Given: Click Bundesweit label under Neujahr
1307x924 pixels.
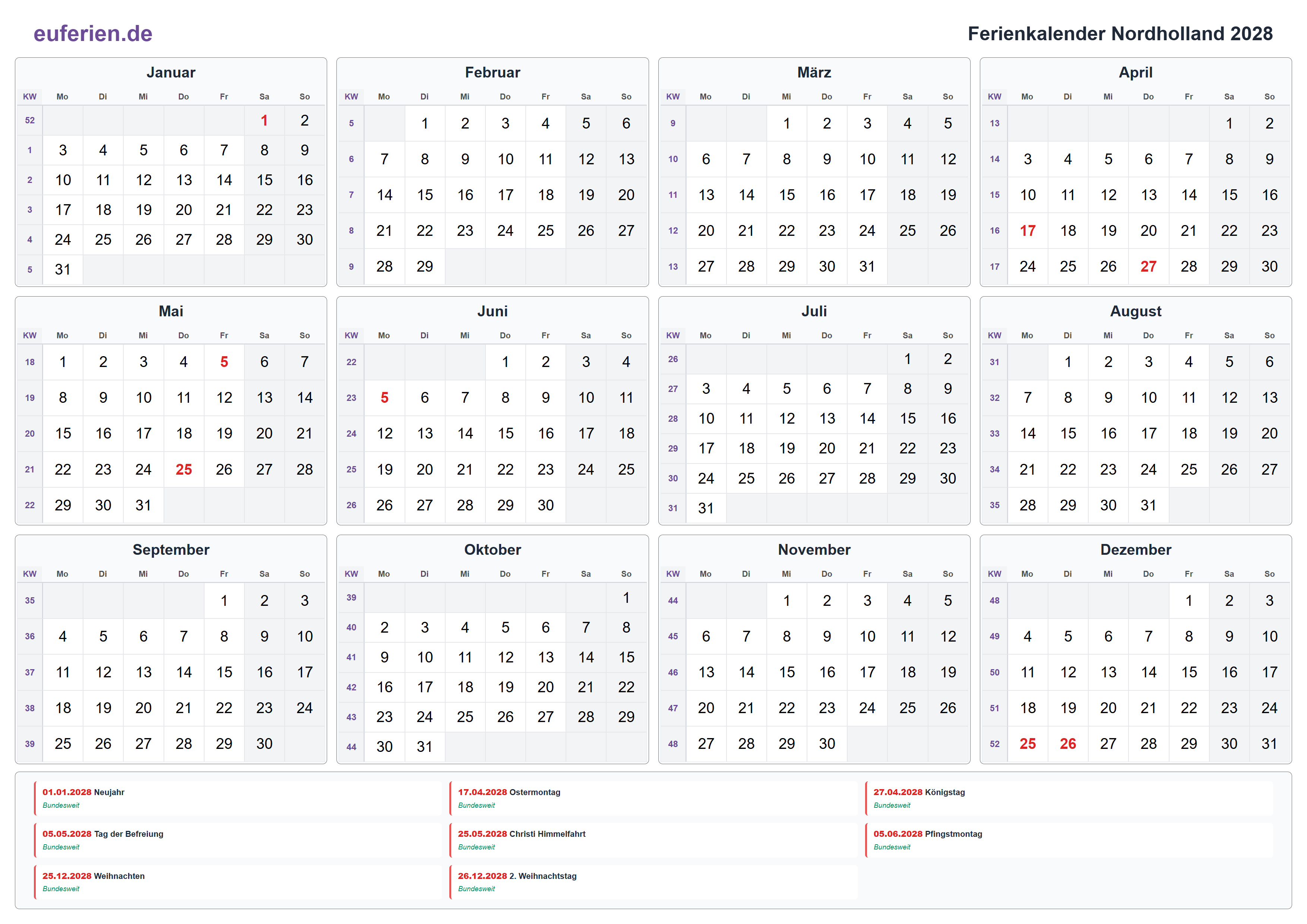Looking at the screenshot, I should tap(61, 805).
